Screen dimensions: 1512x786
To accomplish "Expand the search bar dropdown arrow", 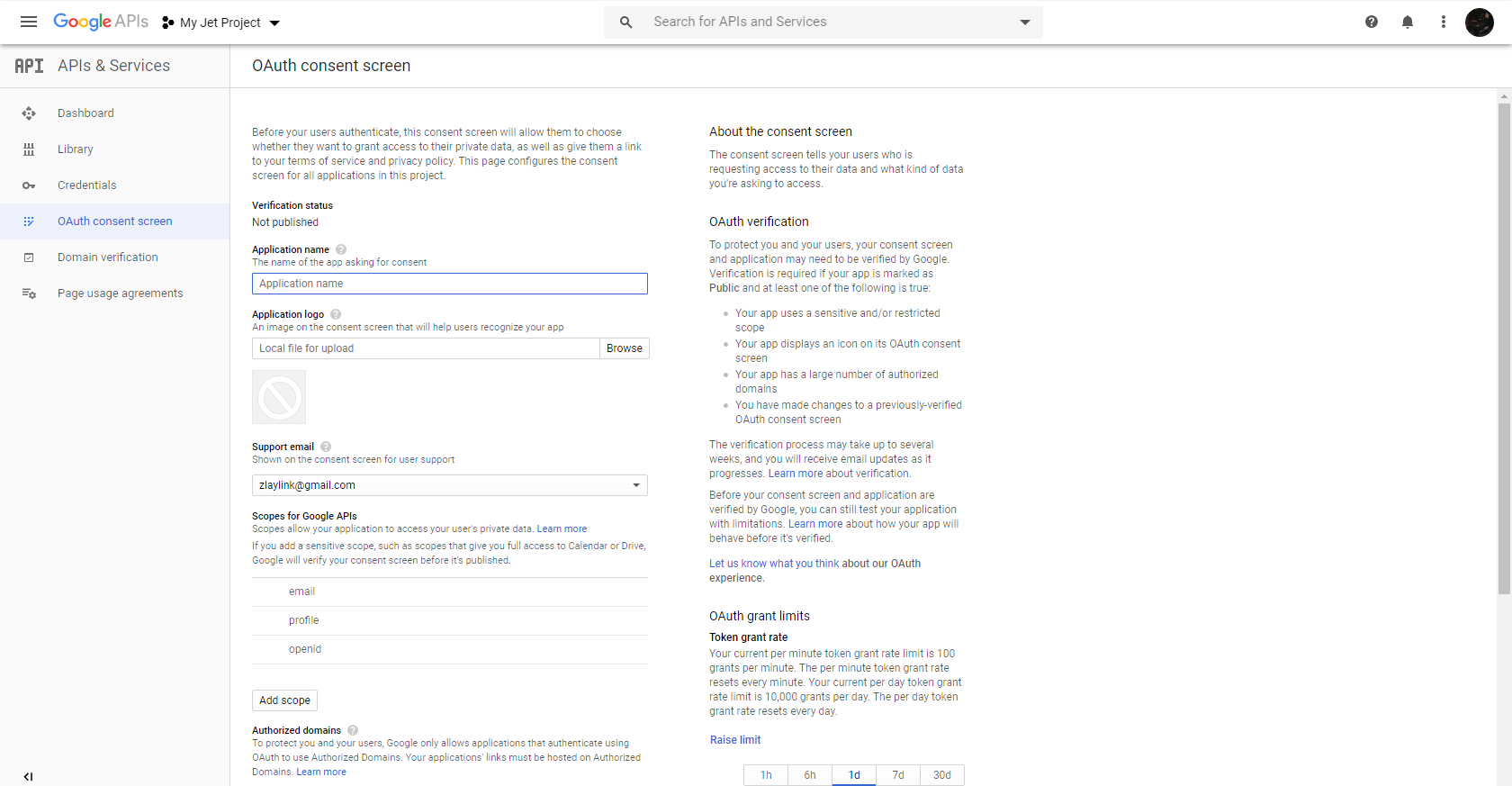I will point(1025,23).
